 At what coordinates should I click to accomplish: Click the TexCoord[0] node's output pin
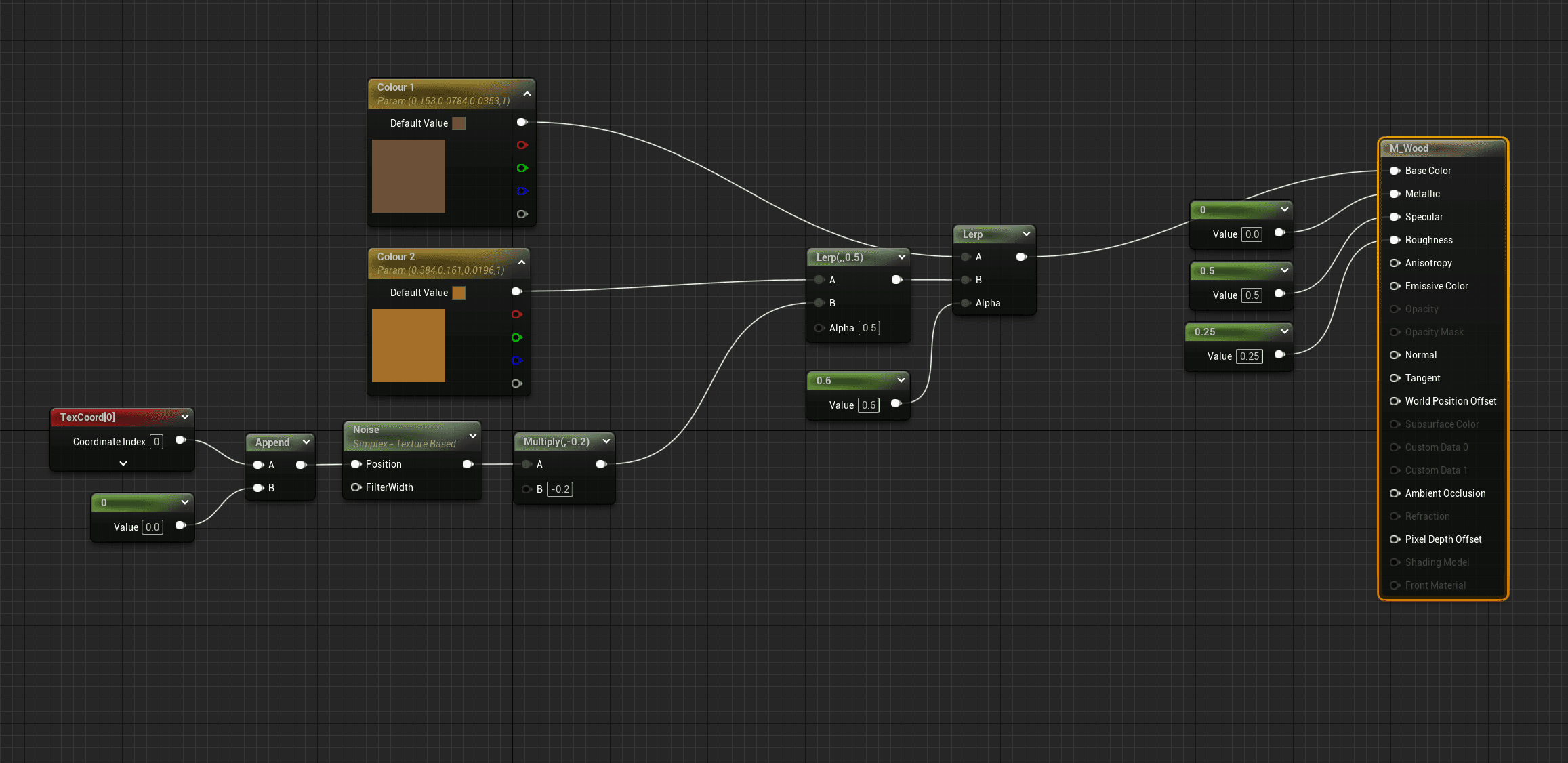point(180,440)
